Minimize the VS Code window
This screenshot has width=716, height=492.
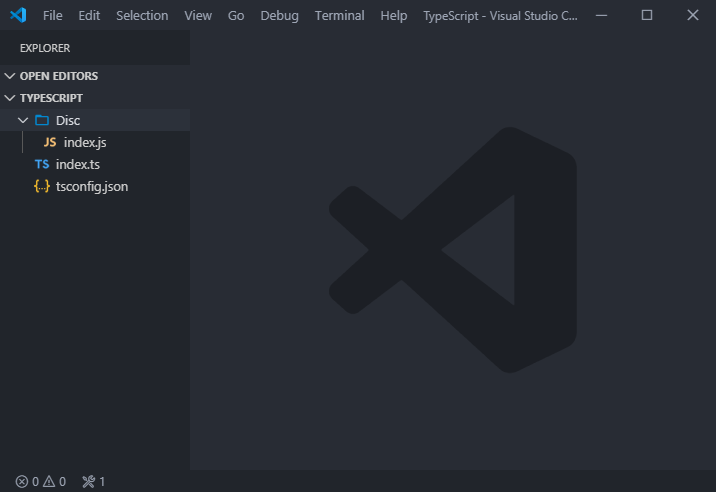pos(602,15)
